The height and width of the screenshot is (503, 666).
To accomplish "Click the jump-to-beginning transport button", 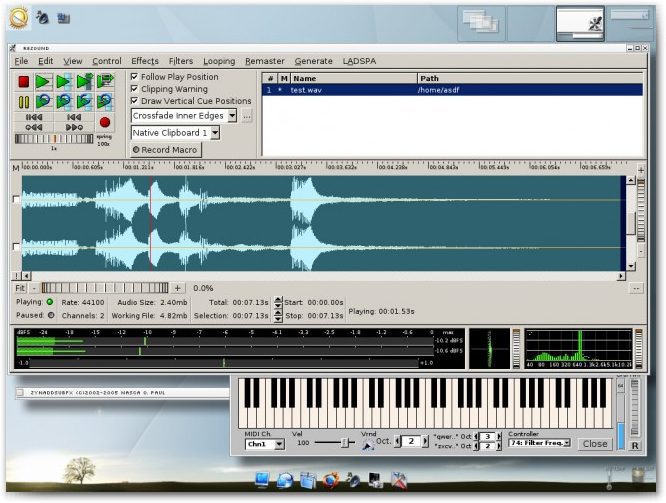I will coord(33,117).
